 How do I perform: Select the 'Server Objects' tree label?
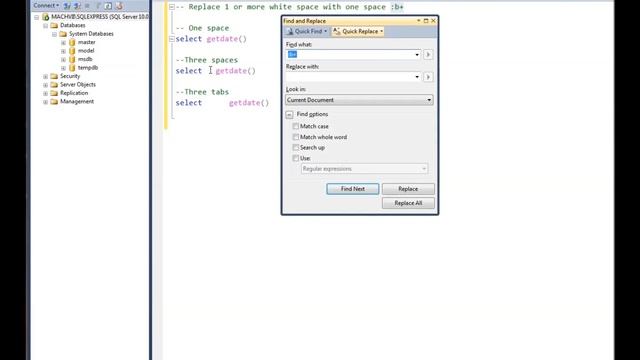click(x=78, y=84)
